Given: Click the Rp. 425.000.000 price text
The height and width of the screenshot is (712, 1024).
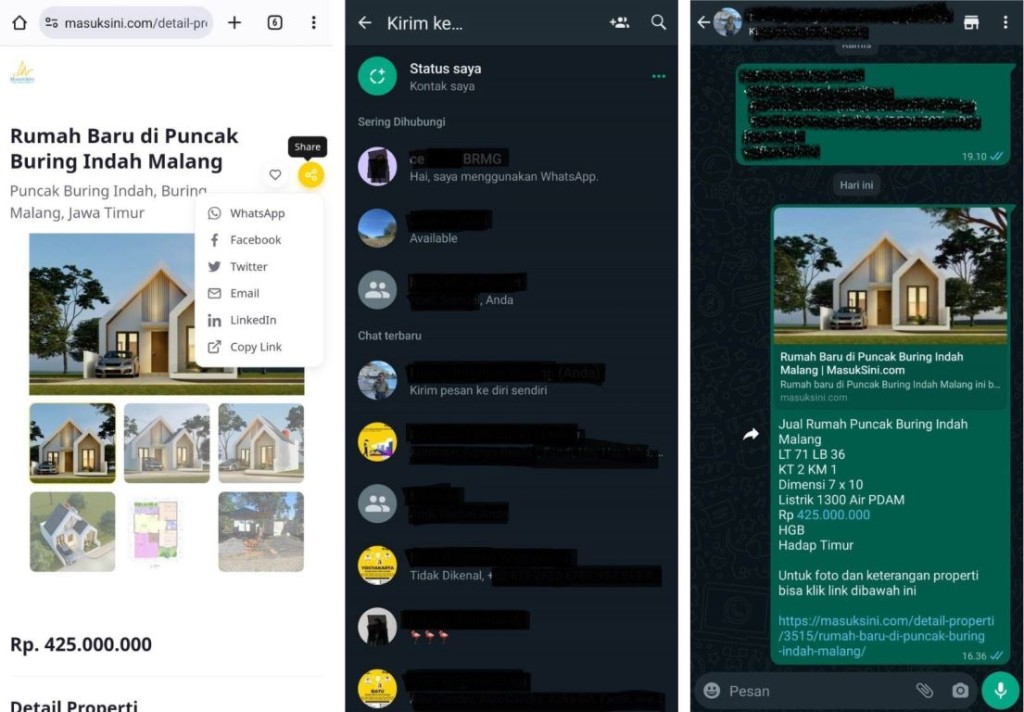Looking at the screenshot, I should (81, 645).
